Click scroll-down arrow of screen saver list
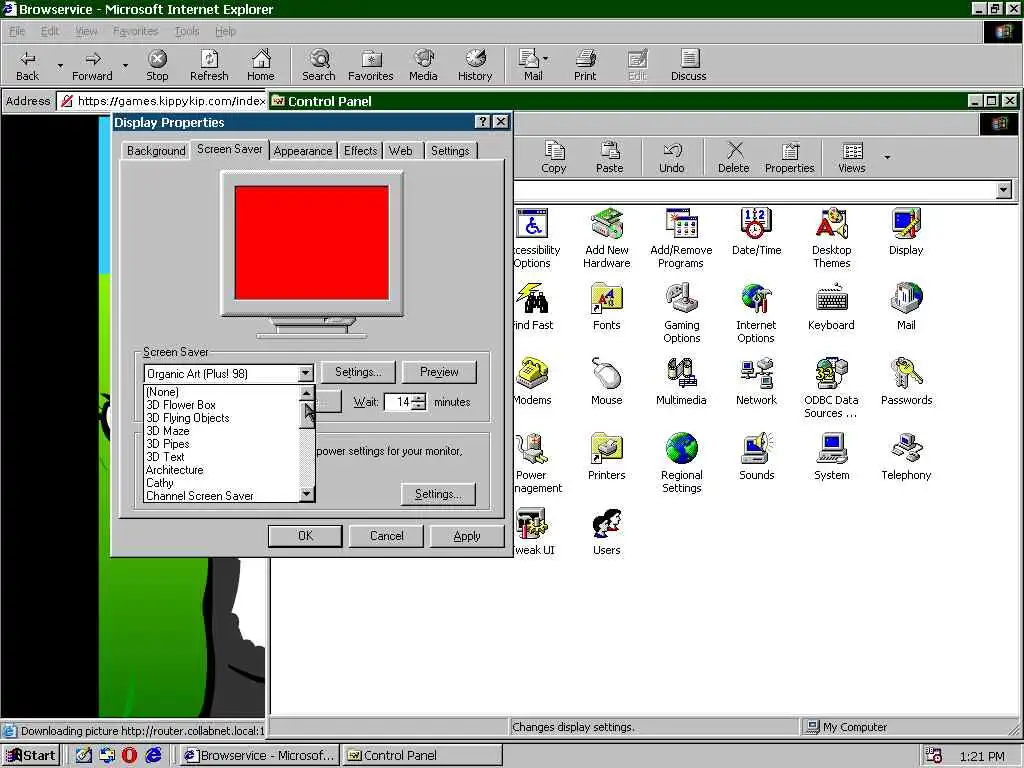The image size is (1024, 768). point(306,494)
